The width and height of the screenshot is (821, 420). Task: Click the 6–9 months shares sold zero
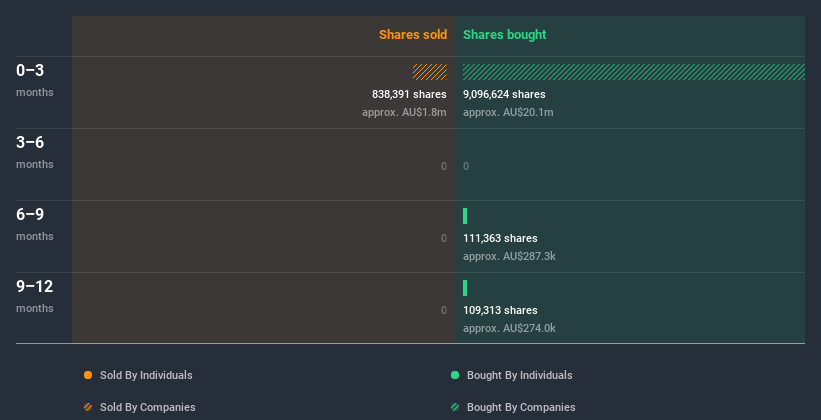pos(443,238)
